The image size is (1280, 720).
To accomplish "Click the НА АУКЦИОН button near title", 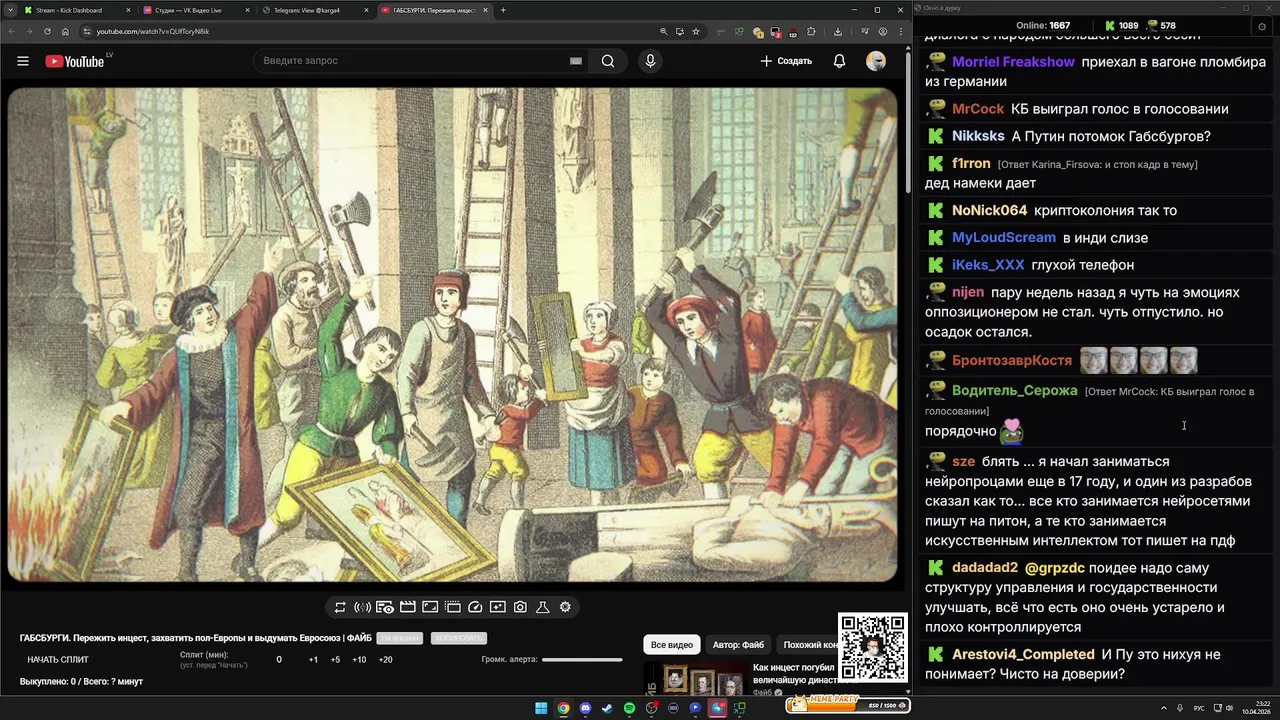I will 400,638.
